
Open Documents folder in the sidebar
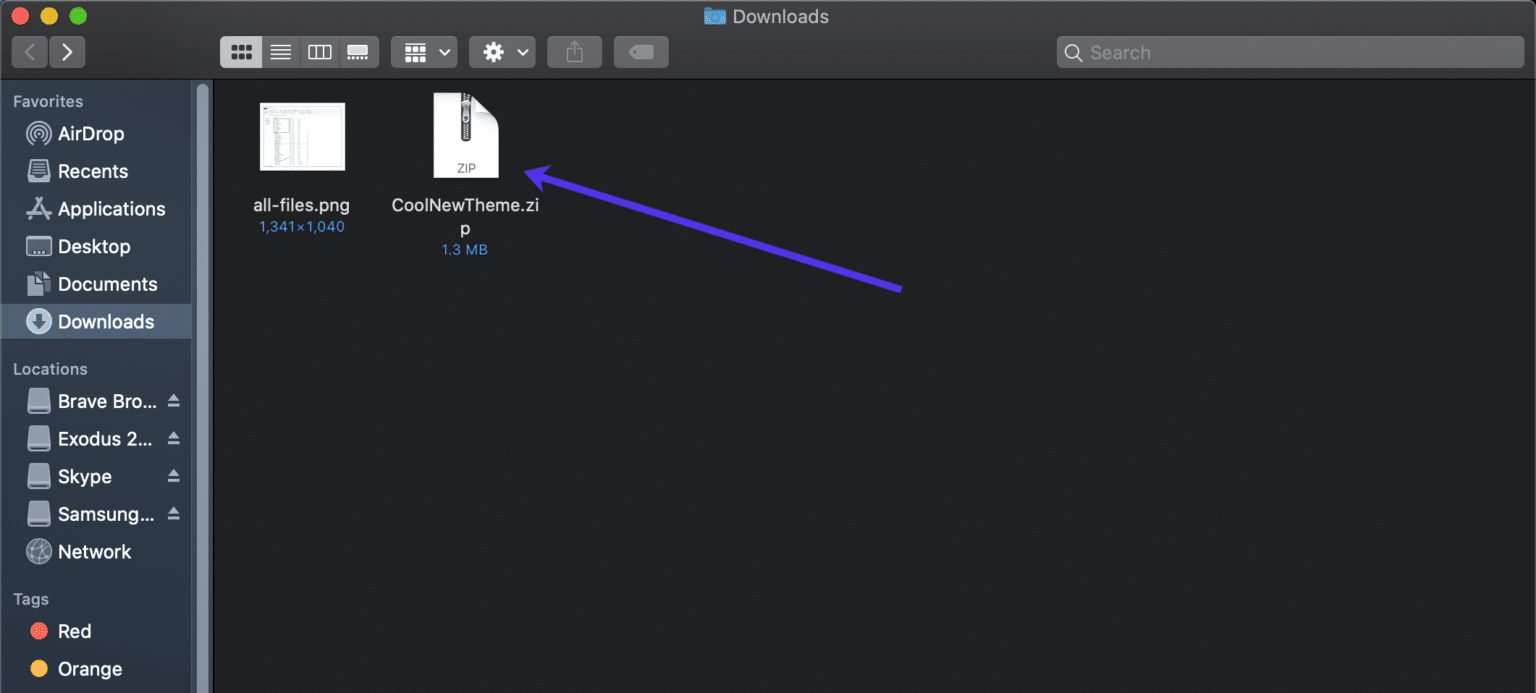pyautogui.click(x=107, y=284)
